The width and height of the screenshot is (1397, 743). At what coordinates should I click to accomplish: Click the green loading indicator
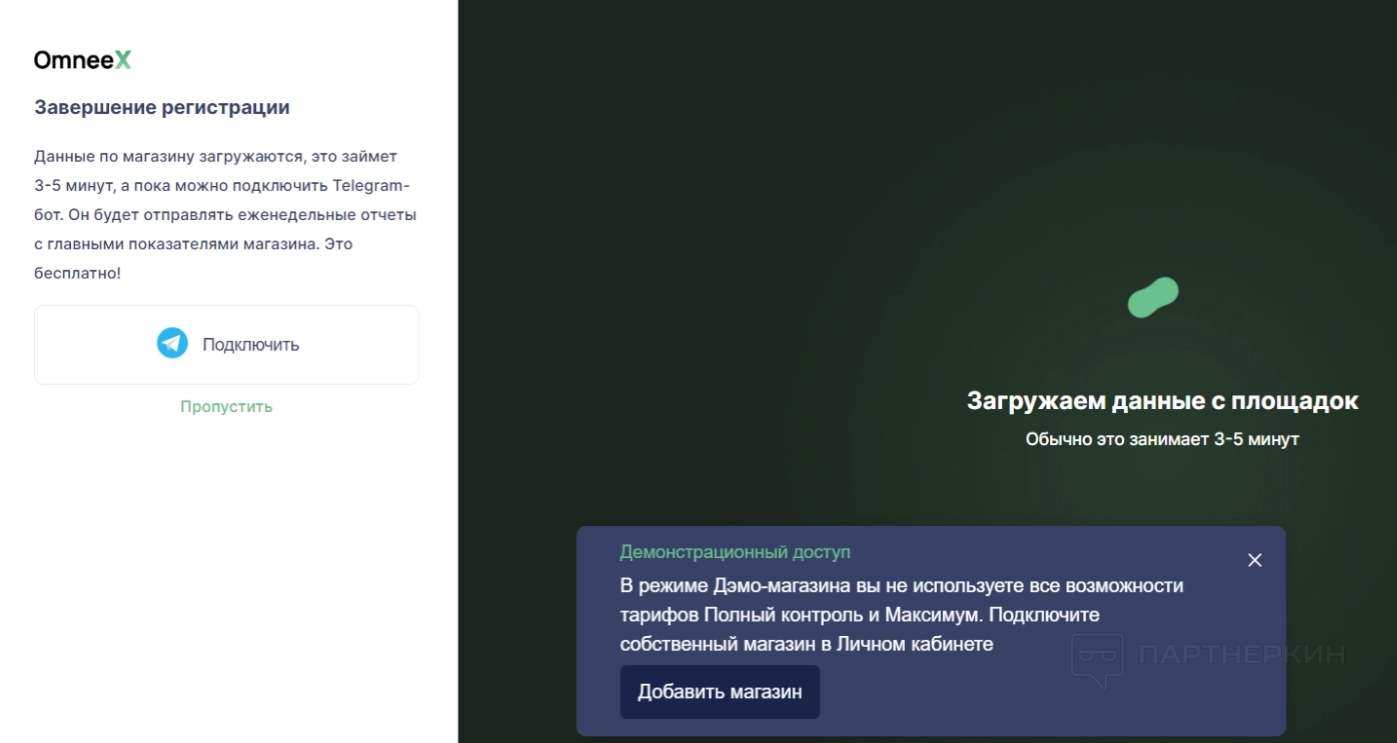(1153, 298)
